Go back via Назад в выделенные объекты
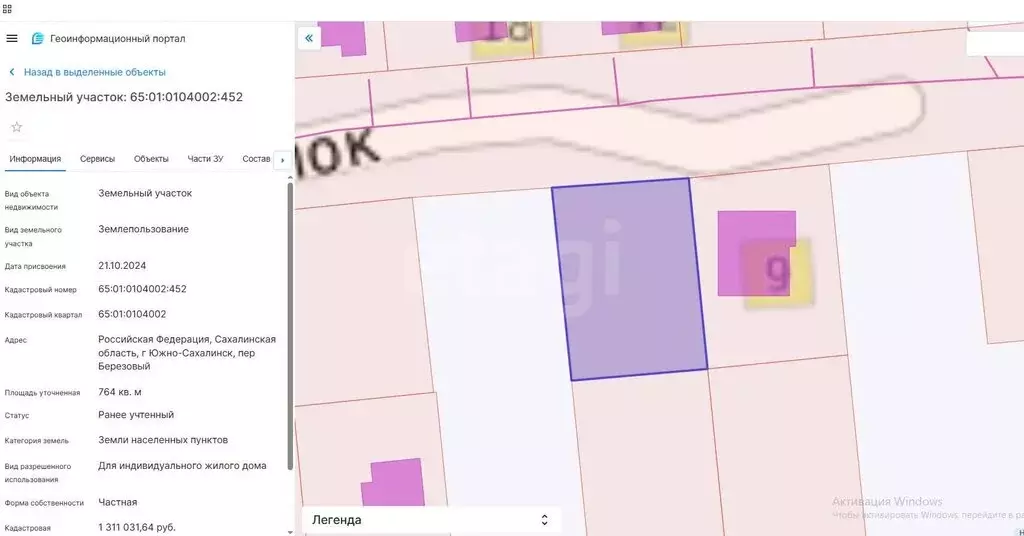This screenshot has width=1024, height=536. pos(94,72)
